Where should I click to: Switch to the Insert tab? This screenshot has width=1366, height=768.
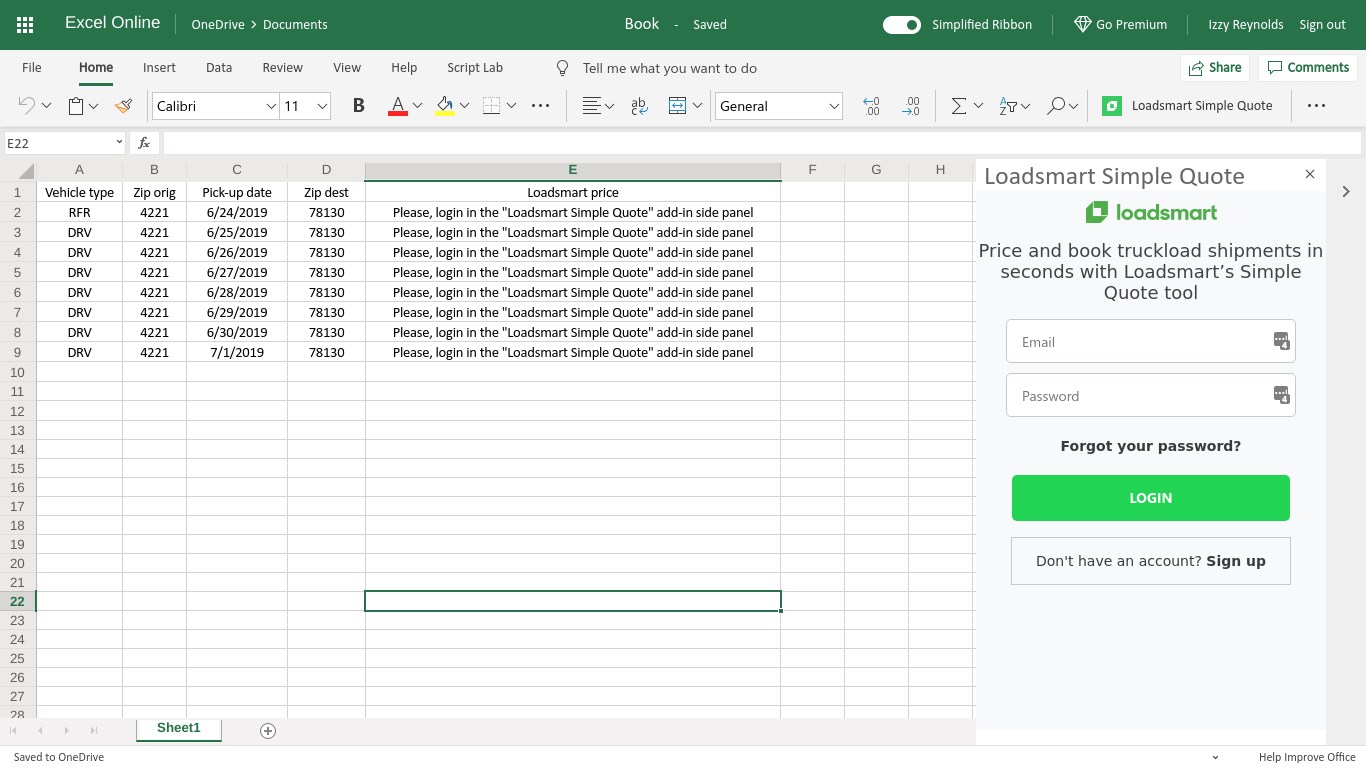pos(159,68)
